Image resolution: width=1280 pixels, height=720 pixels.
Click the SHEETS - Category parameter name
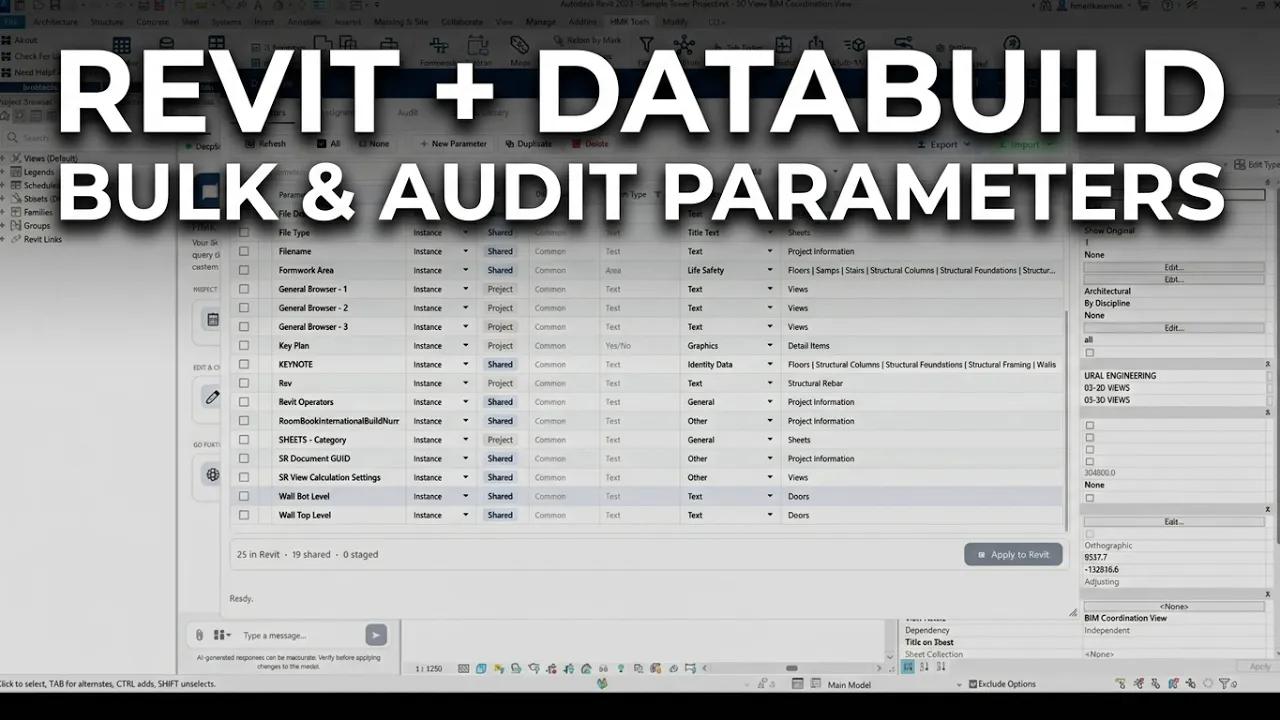[312, 440]
